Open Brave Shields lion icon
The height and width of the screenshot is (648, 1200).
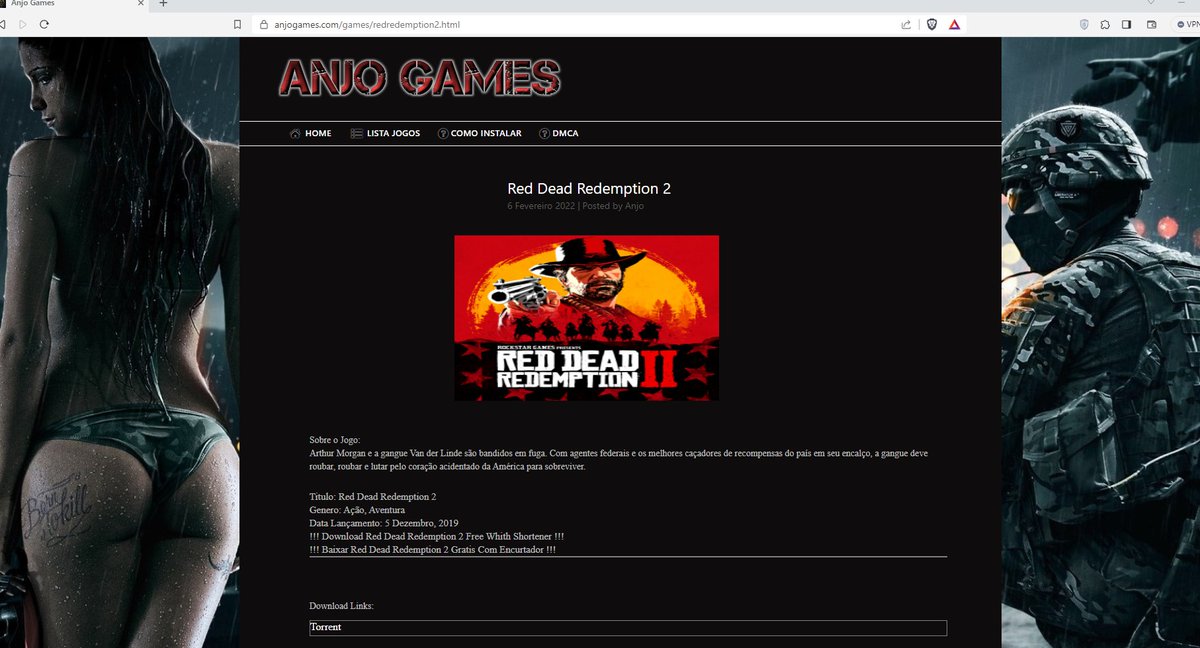pos(932,24)
